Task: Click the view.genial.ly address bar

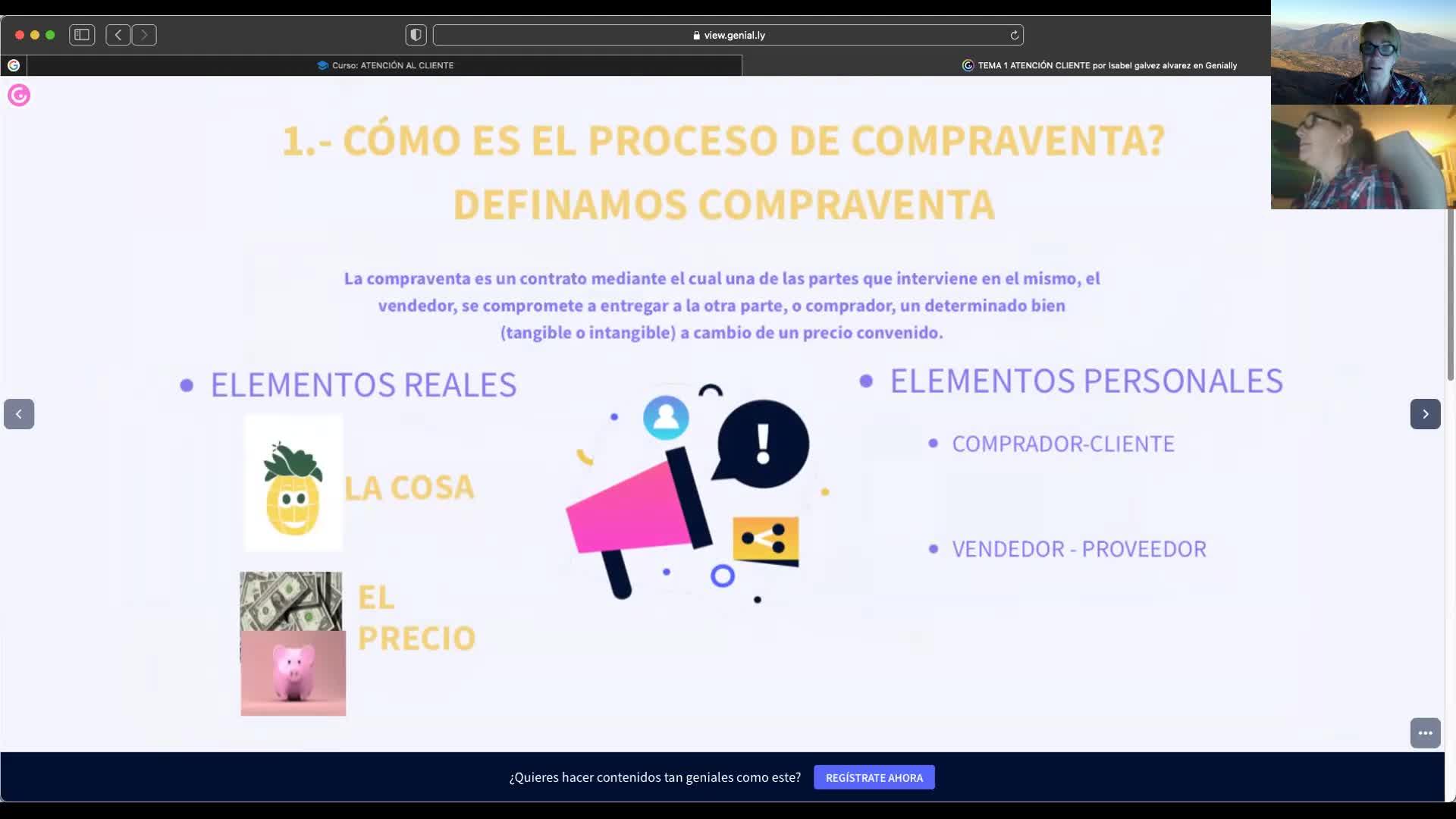Action: click(728, 35)
